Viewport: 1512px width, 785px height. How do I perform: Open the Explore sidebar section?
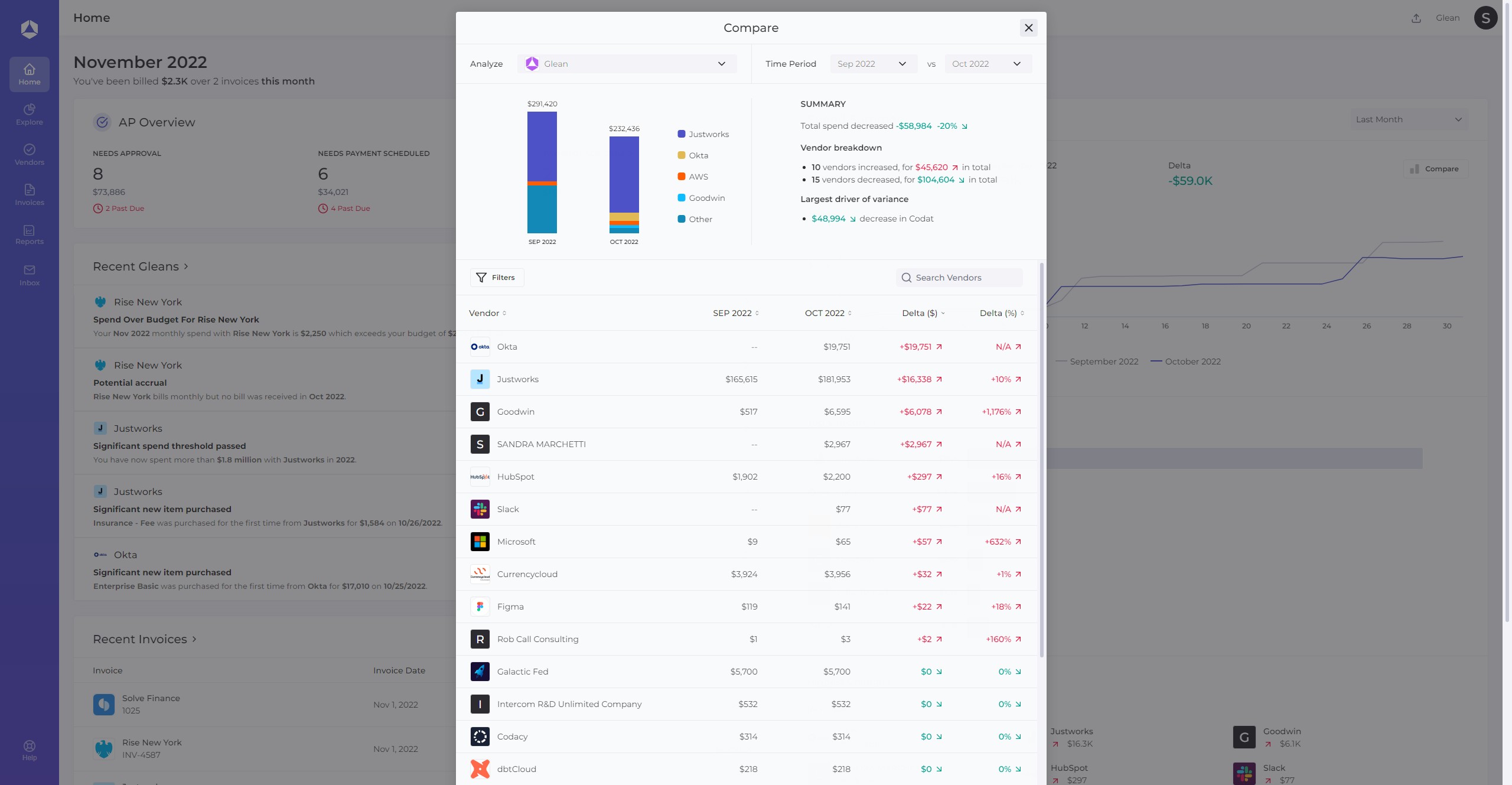point(29,115)
